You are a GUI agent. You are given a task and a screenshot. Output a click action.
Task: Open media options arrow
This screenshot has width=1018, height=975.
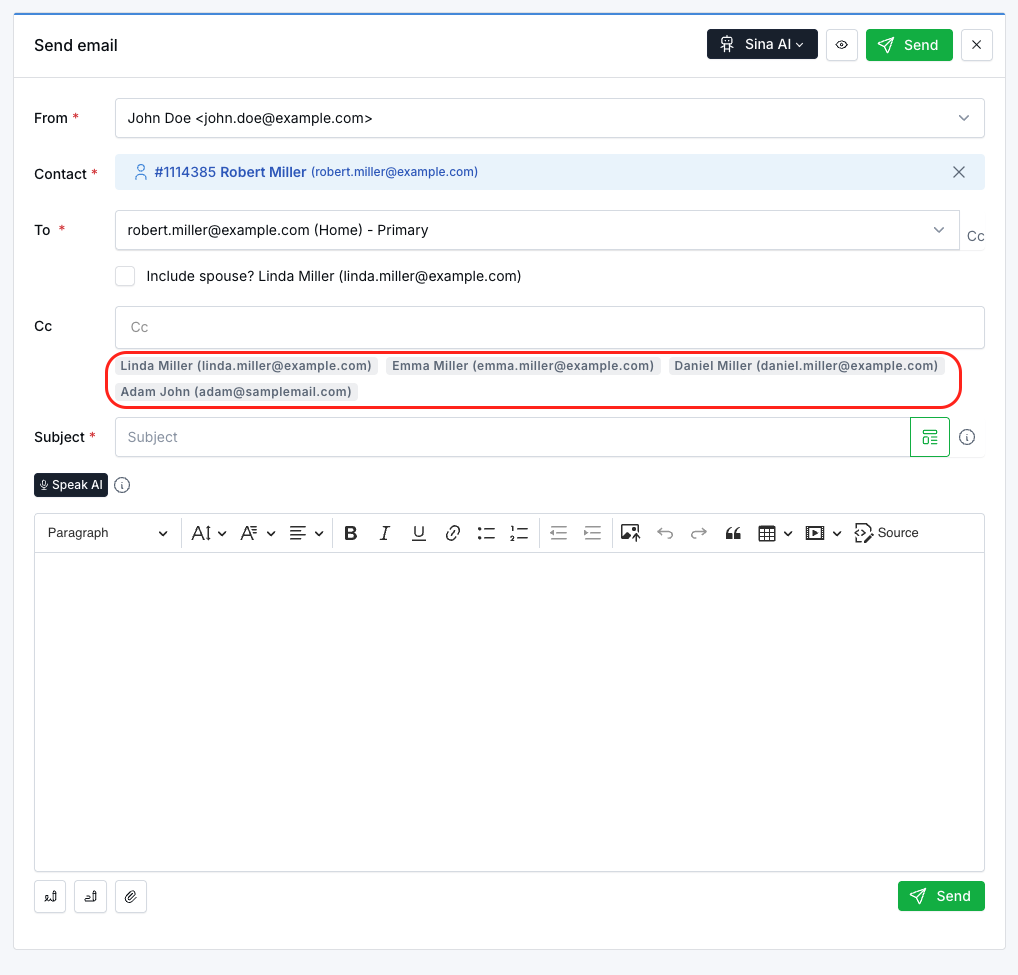coord(837,534)
